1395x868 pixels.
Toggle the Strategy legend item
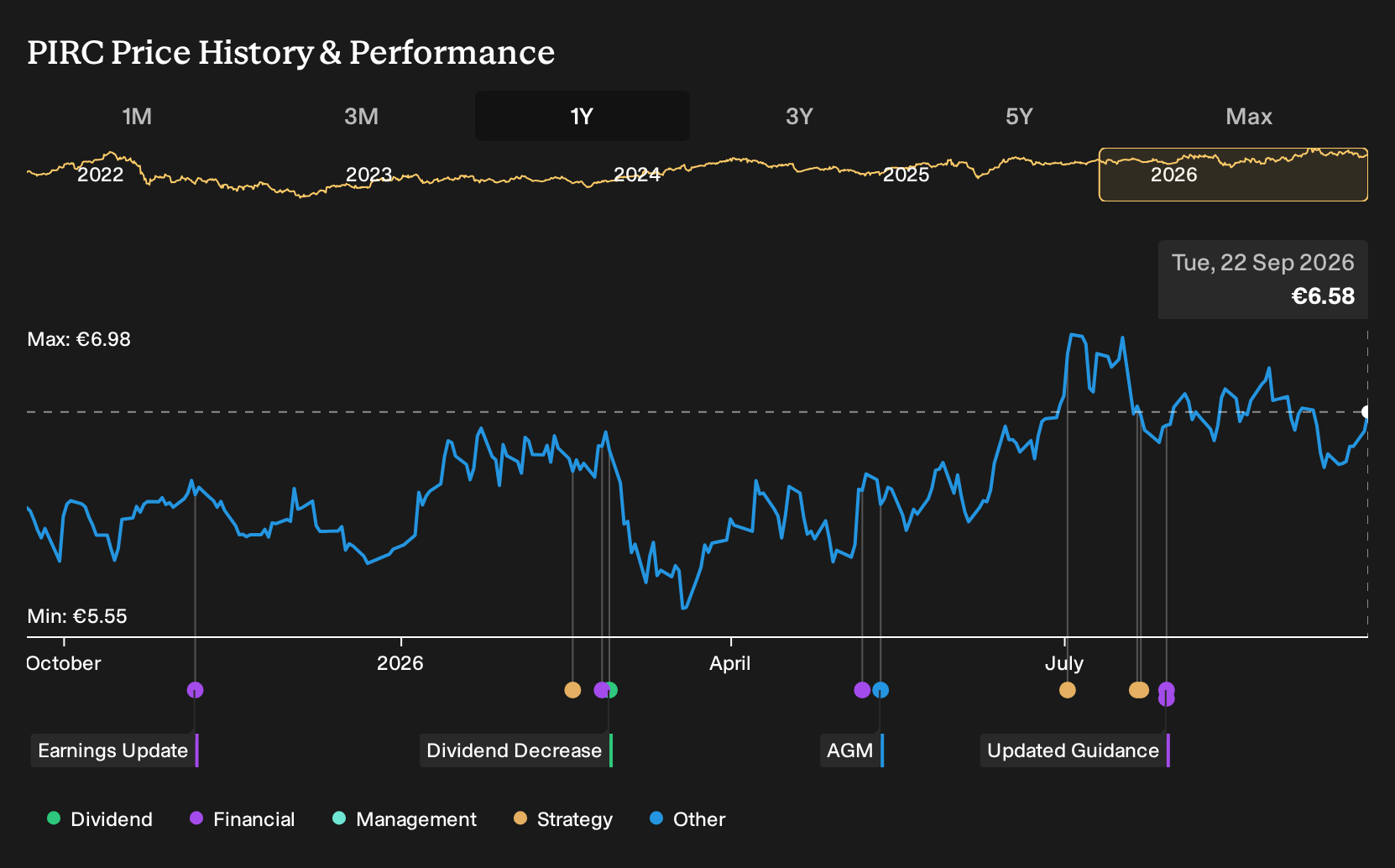[x=563, y=818]
